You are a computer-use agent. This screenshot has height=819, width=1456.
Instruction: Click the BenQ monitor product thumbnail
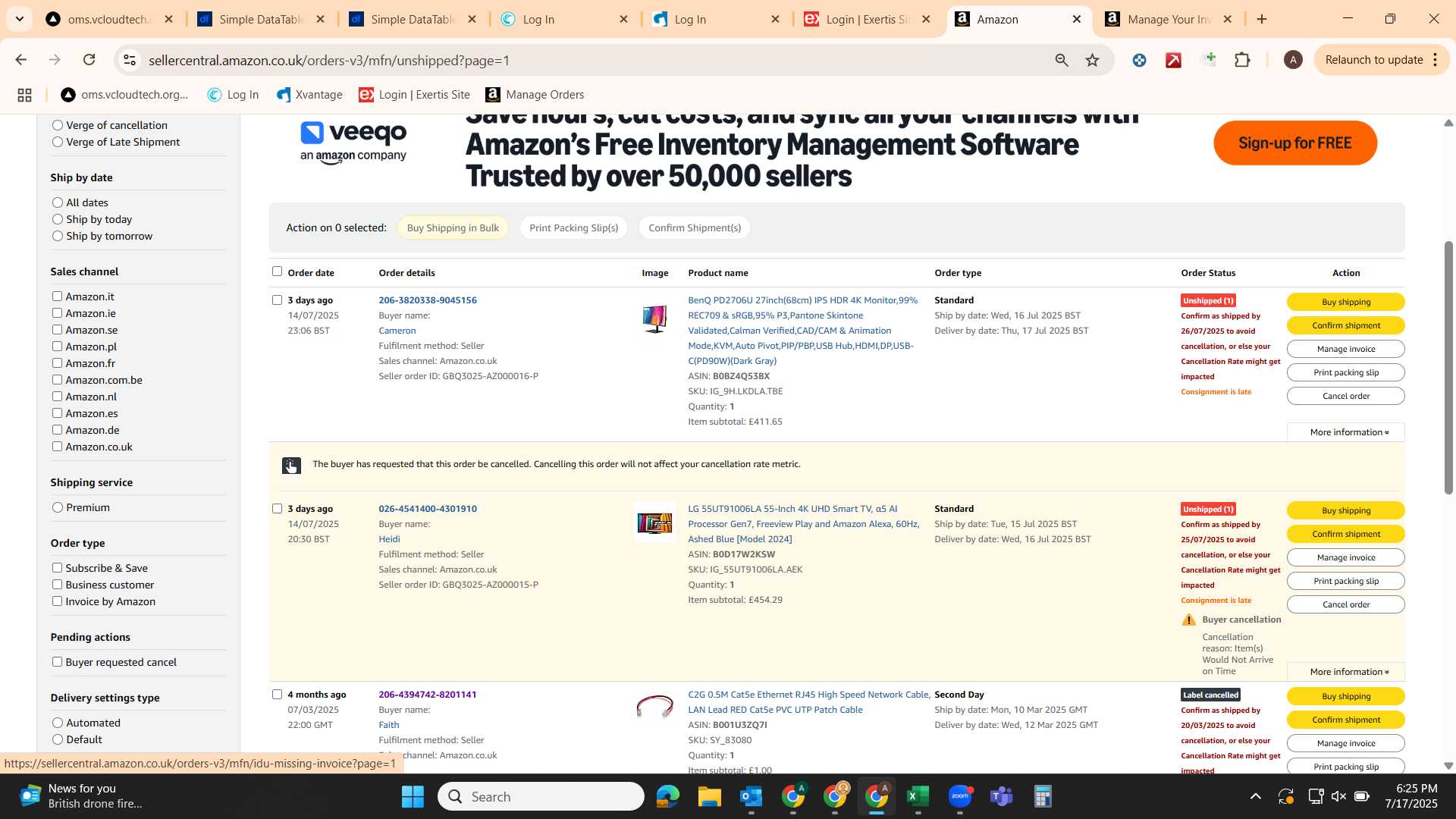[654, 318]
